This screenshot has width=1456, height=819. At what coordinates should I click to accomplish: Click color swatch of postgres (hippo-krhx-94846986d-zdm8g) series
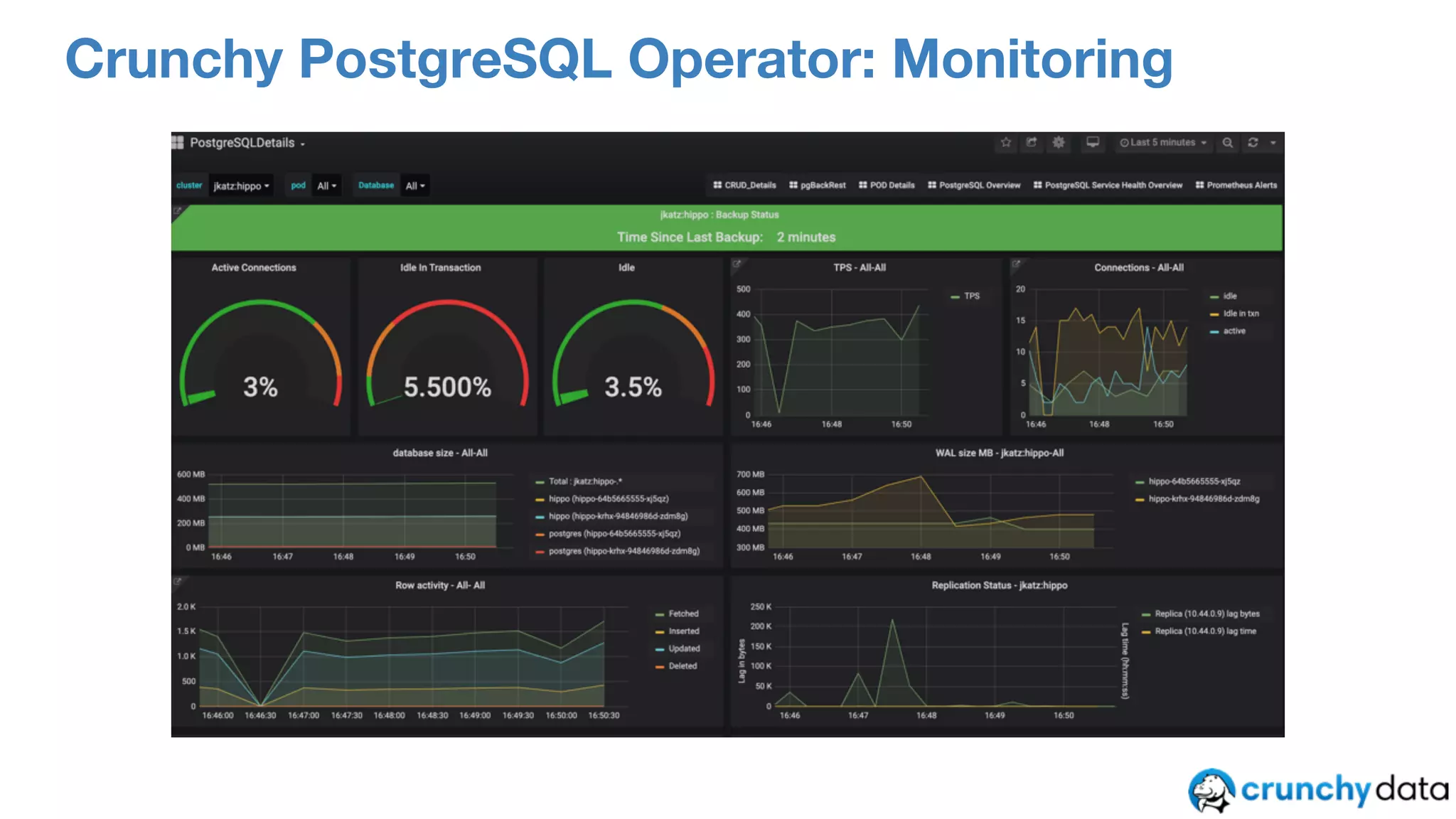(x=540, y=552)
